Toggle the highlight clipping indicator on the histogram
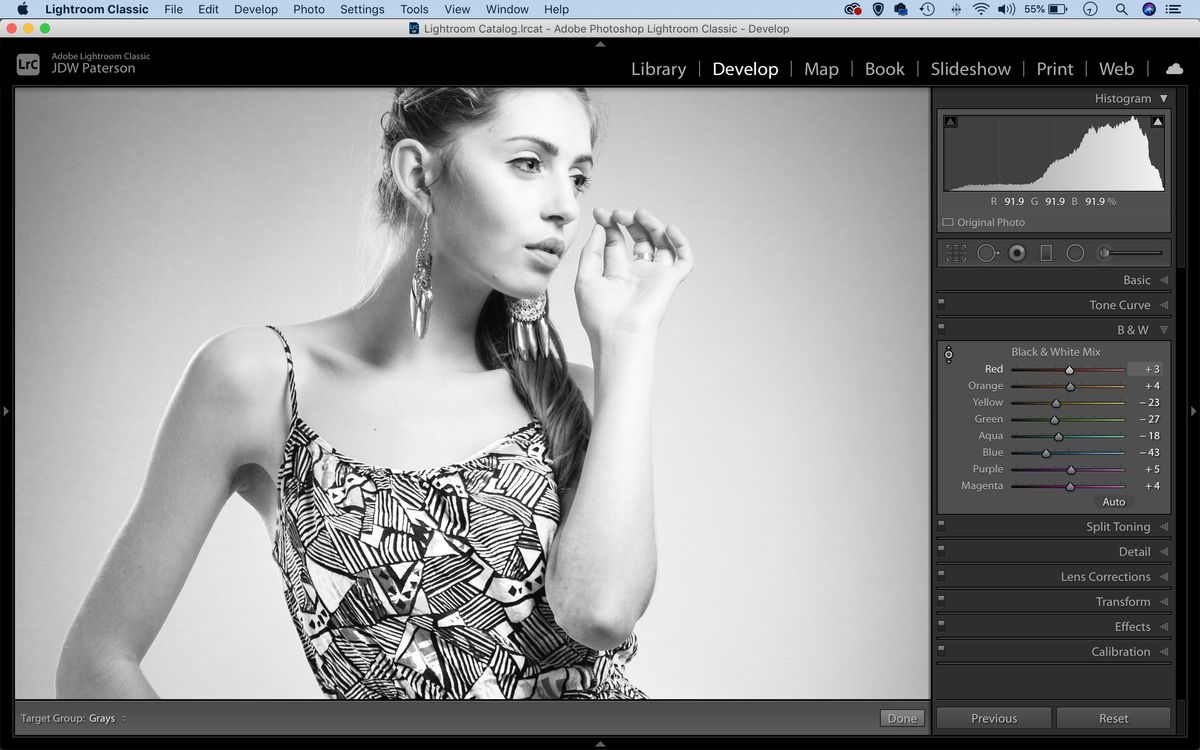This screenshot has width=1200, height=750. [x=1158, y=120]
